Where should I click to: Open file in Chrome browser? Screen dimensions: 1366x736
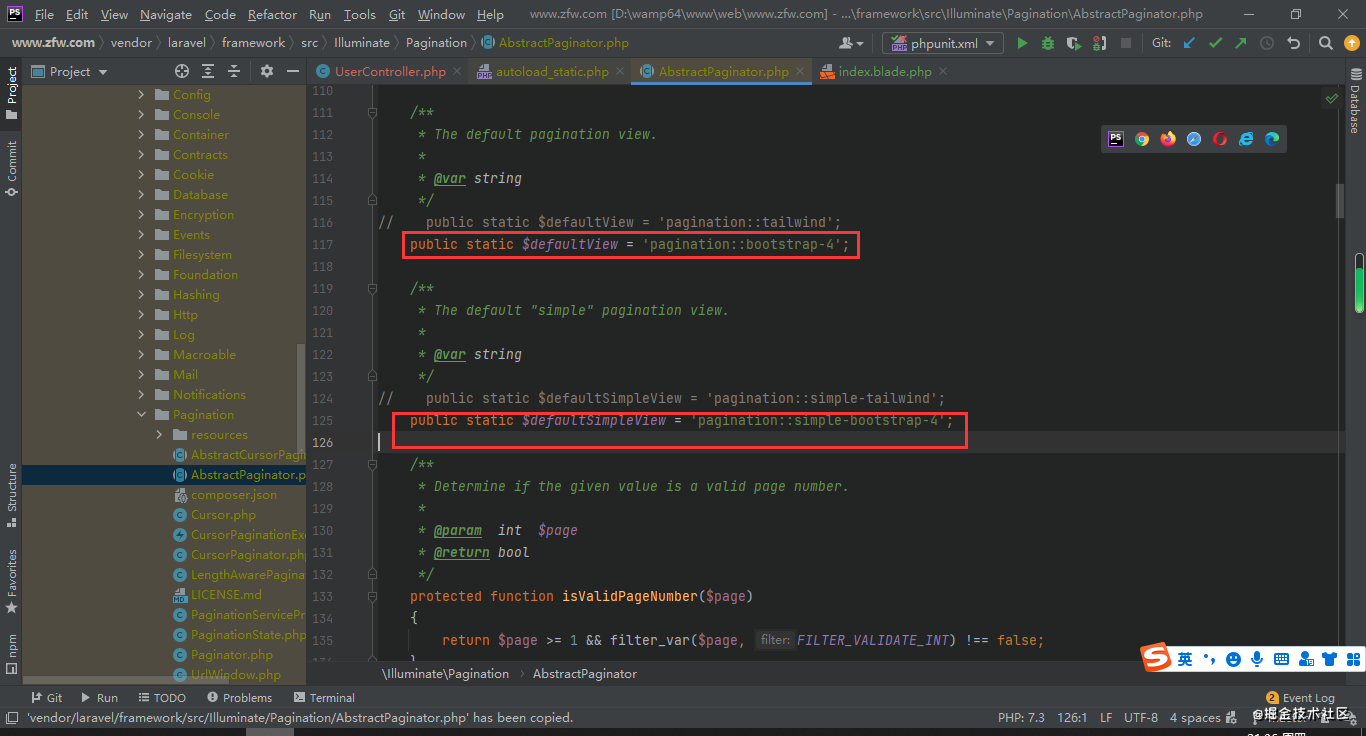[1142, 139]
